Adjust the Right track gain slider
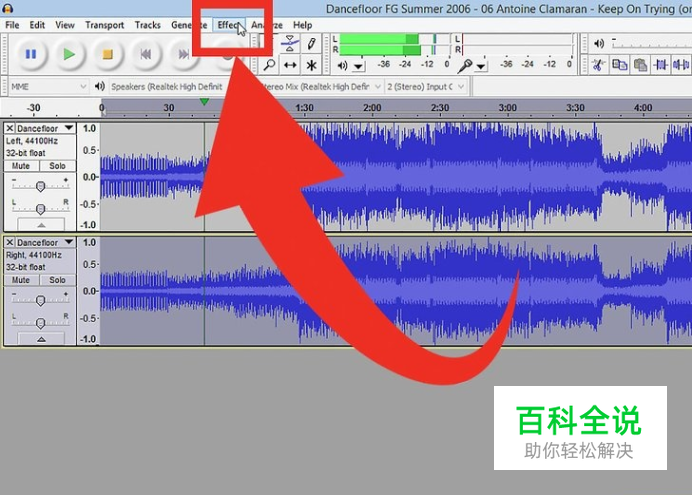The image size is (692, 495). 40,300
